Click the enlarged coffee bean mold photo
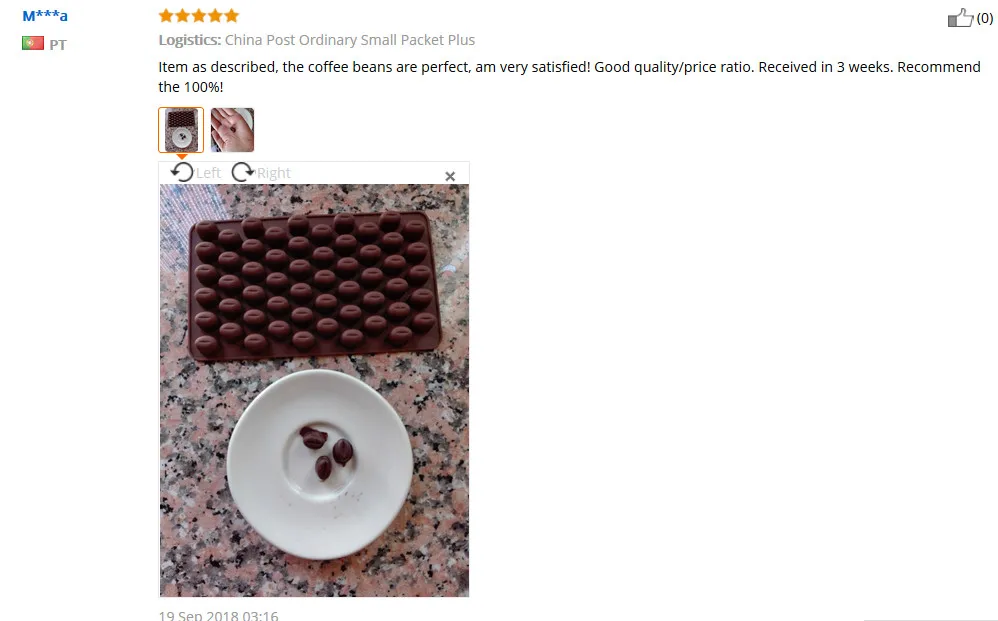The width and height of the screenshot is (998, 621). 314,390
